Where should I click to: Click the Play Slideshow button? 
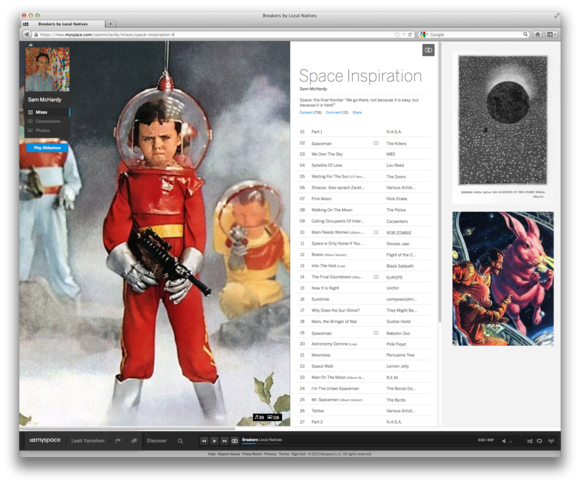click(47, 148)
